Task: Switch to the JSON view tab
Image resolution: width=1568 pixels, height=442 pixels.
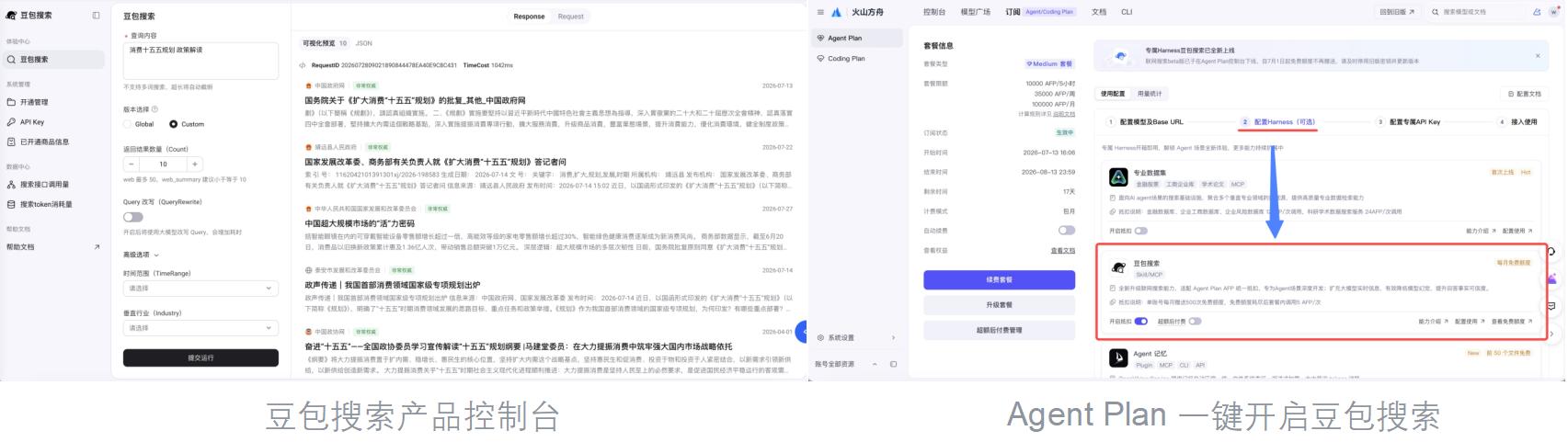Action: click(364, 43)
